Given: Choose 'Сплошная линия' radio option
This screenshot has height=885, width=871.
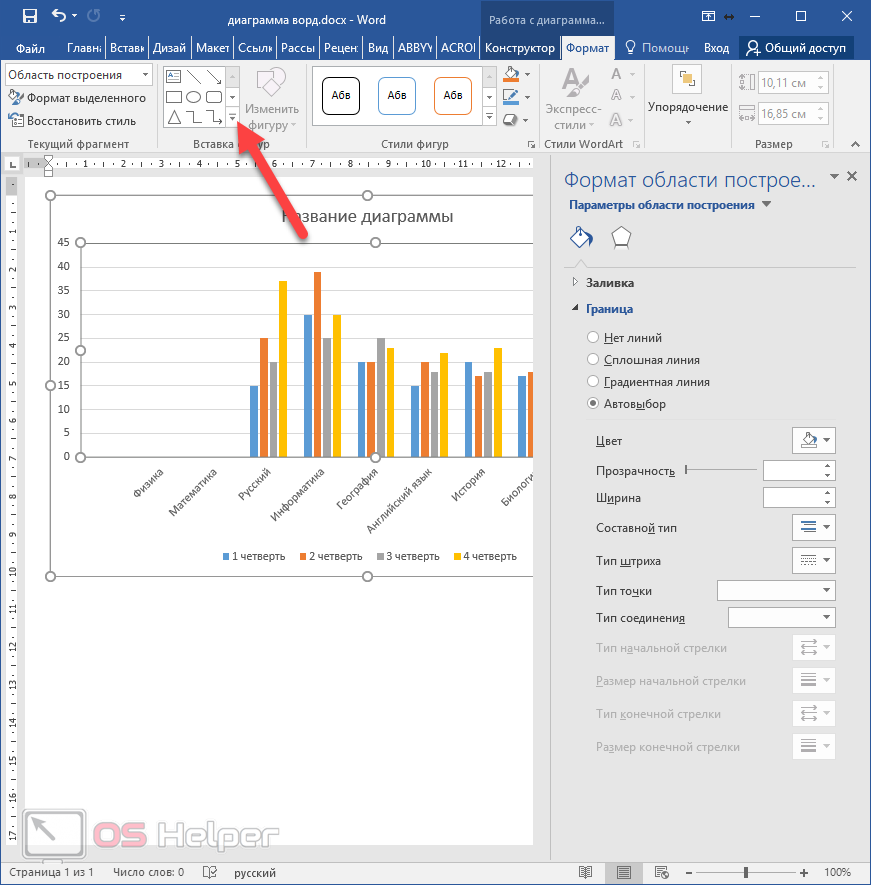Looking at the screenshot, I should click(x=594, y=360).
